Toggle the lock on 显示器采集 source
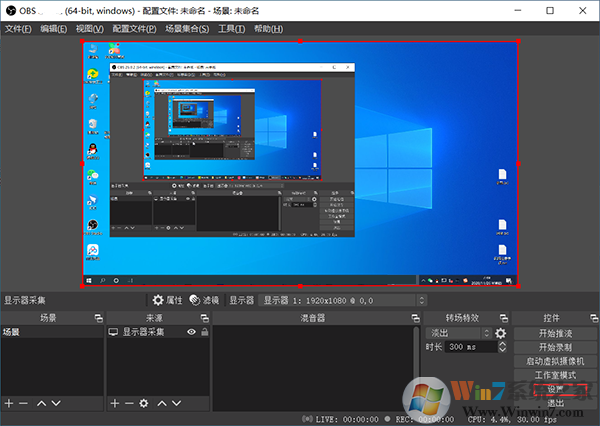The height and width of the screenshot is (426, 600). [x=204, y=331]
